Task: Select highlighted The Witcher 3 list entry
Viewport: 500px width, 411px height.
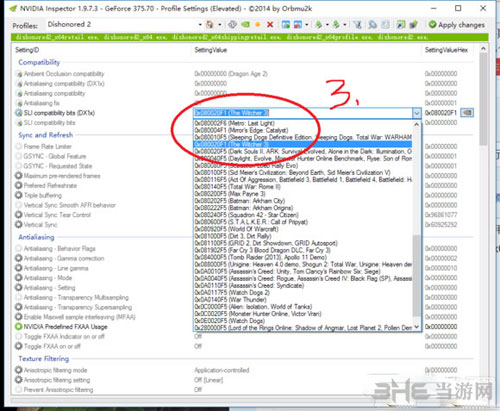Action: [303, 144]
